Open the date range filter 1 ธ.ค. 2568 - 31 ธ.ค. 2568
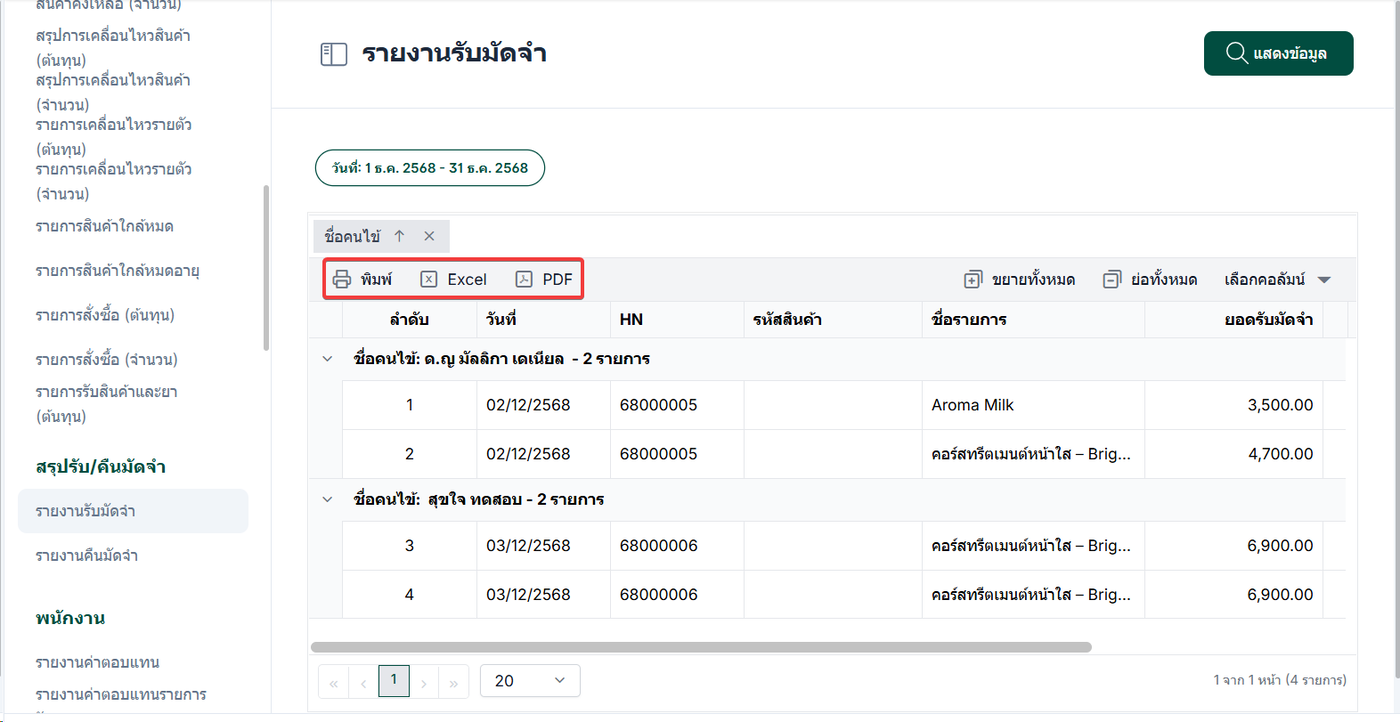The height and width of the screenshot is (722, 1400). pyautogui.click(x=430, y=168)
